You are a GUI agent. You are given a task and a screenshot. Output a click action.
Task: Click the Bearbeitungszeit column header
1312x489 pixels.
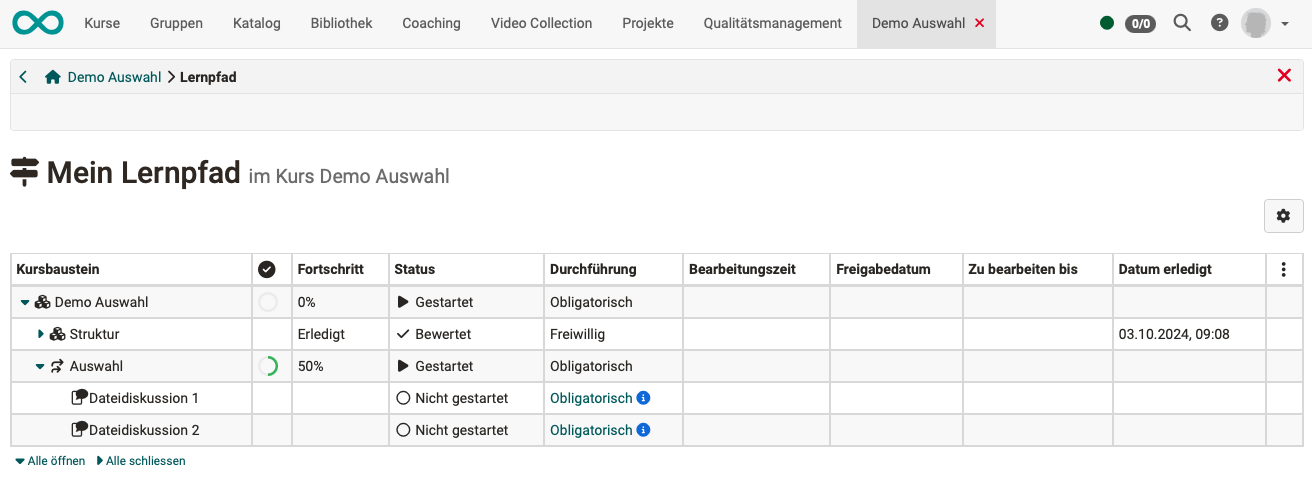pos(742,269)
